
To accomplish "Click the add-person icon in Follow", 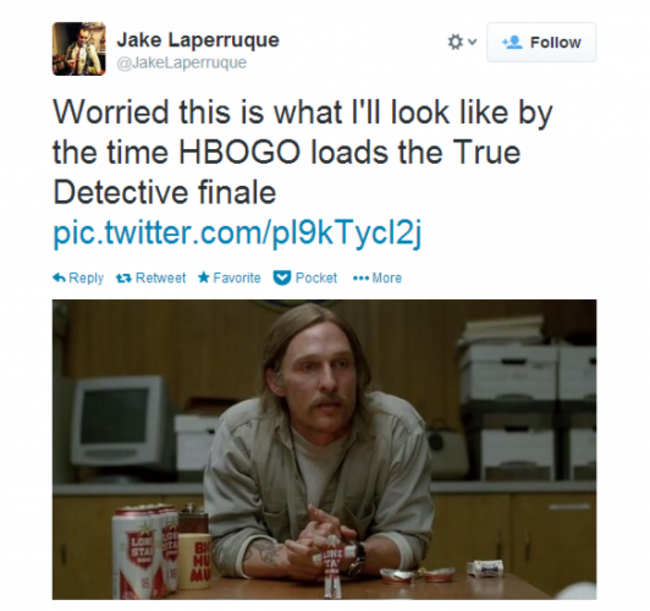I will point(512,42).
